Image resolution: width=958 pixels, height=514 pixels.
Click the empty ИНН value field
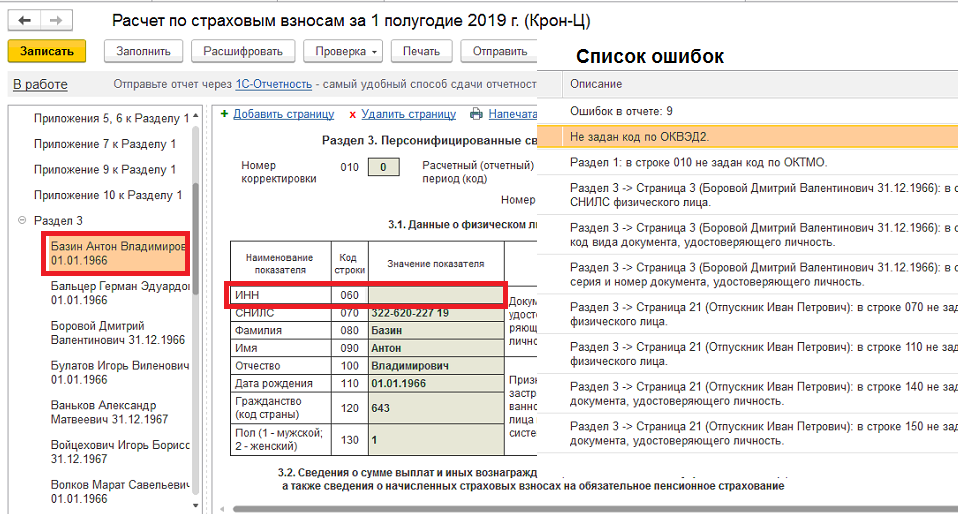click(436, 295)
